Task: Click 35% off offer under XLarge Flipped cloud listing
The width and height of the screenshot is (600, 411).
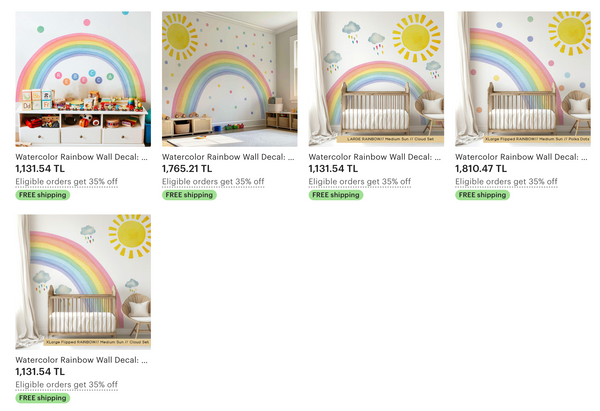Action: pyautogui.click(x=66, y=385)
